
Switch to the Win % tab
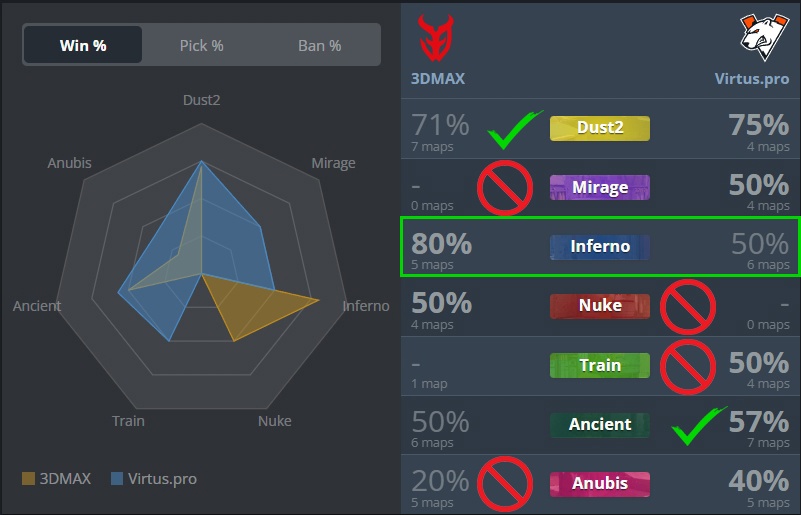point(83,45)
